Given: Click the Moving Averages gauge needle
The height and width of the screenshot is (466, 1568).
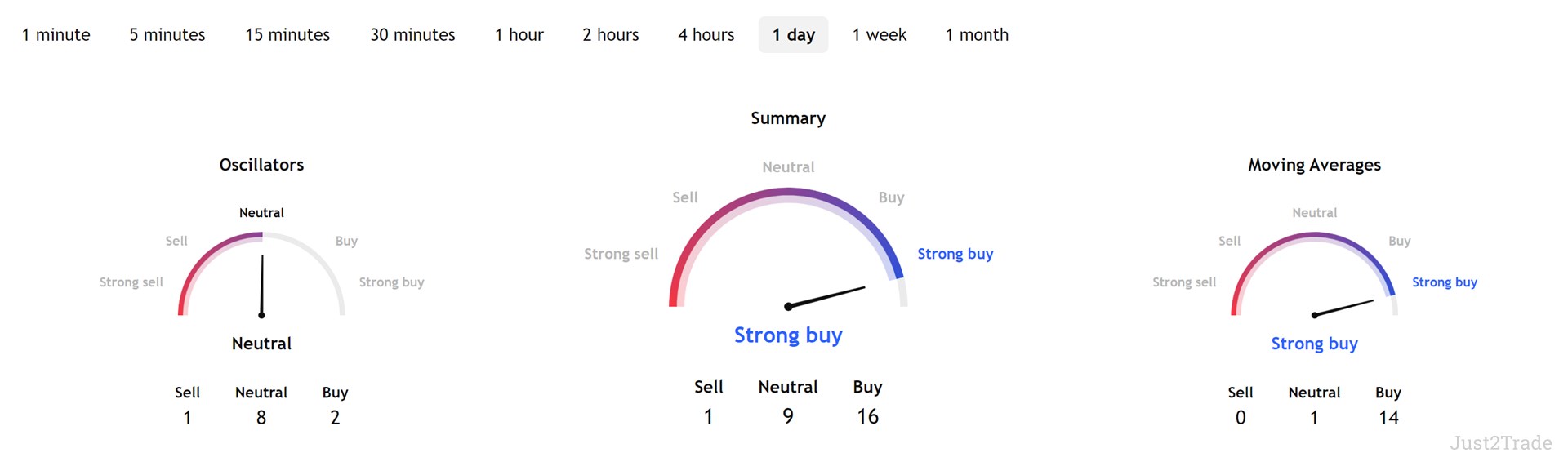Looking at the screenshot, I should pos(1343,308).
